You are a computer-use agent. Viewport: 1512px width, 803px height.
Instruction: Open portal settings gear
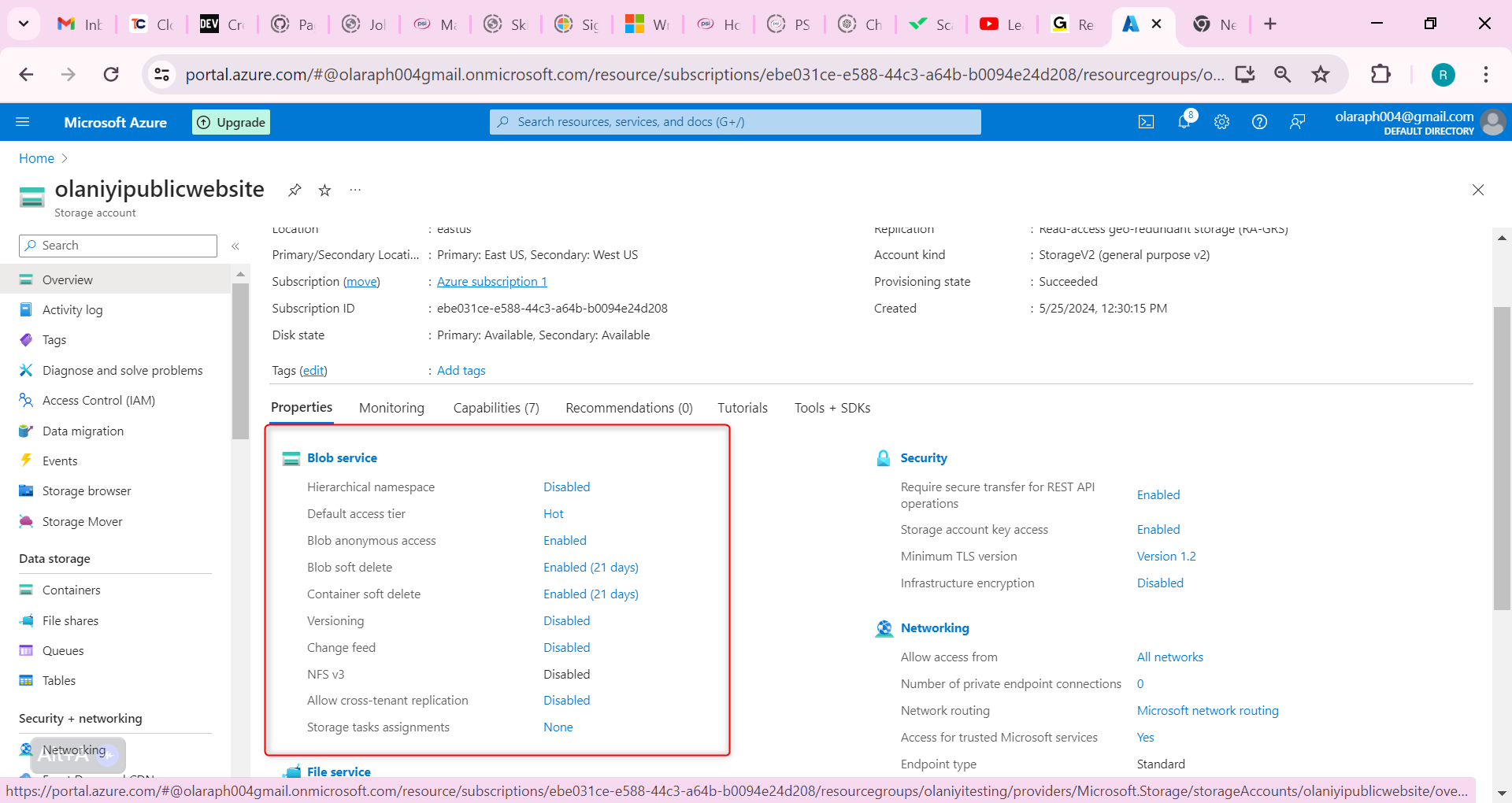tap(1221, 122)
